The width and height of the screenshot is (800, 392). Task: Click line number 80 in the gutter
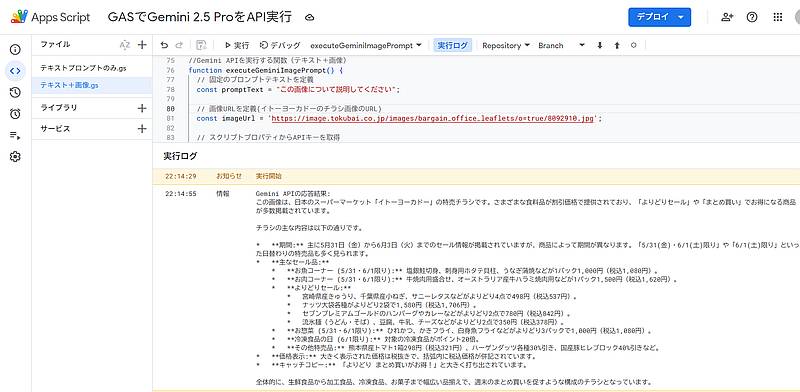(170, 109)
